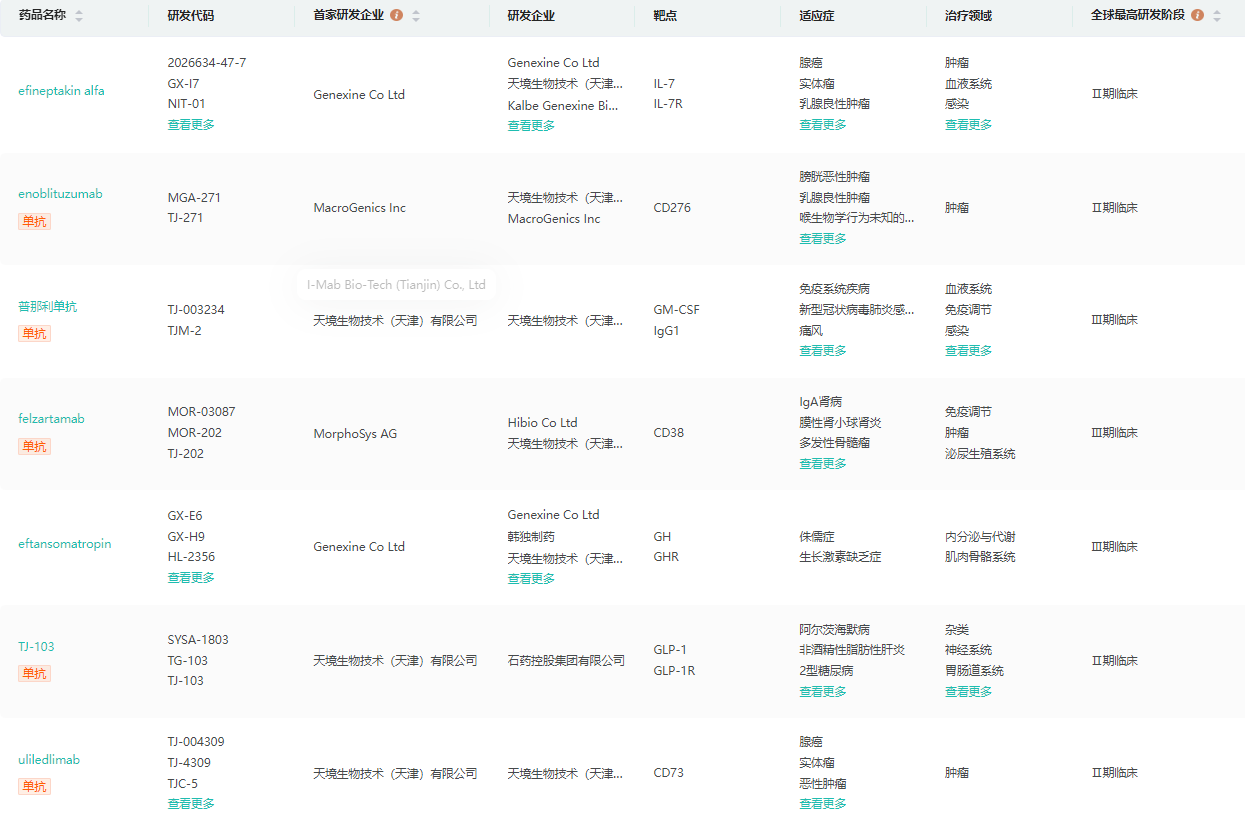Select 治疗领域 column header
Screen dimensions: 1245x820
968,16
